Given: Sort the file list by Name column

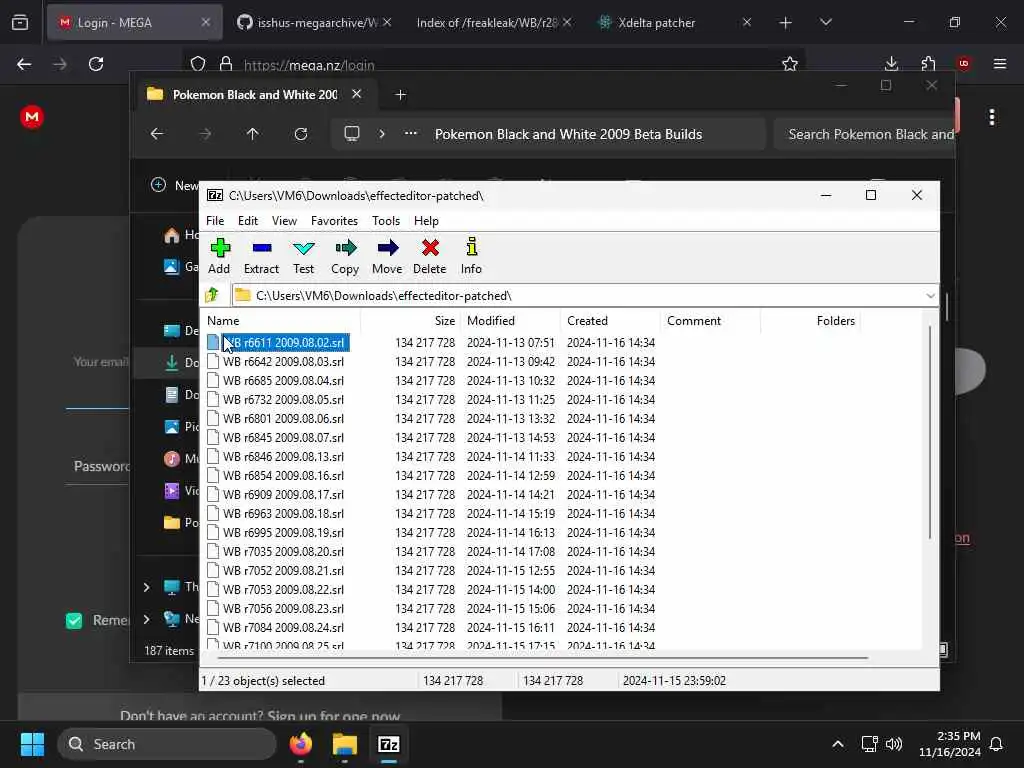Looking at the screenshot, I should point(281,321).
